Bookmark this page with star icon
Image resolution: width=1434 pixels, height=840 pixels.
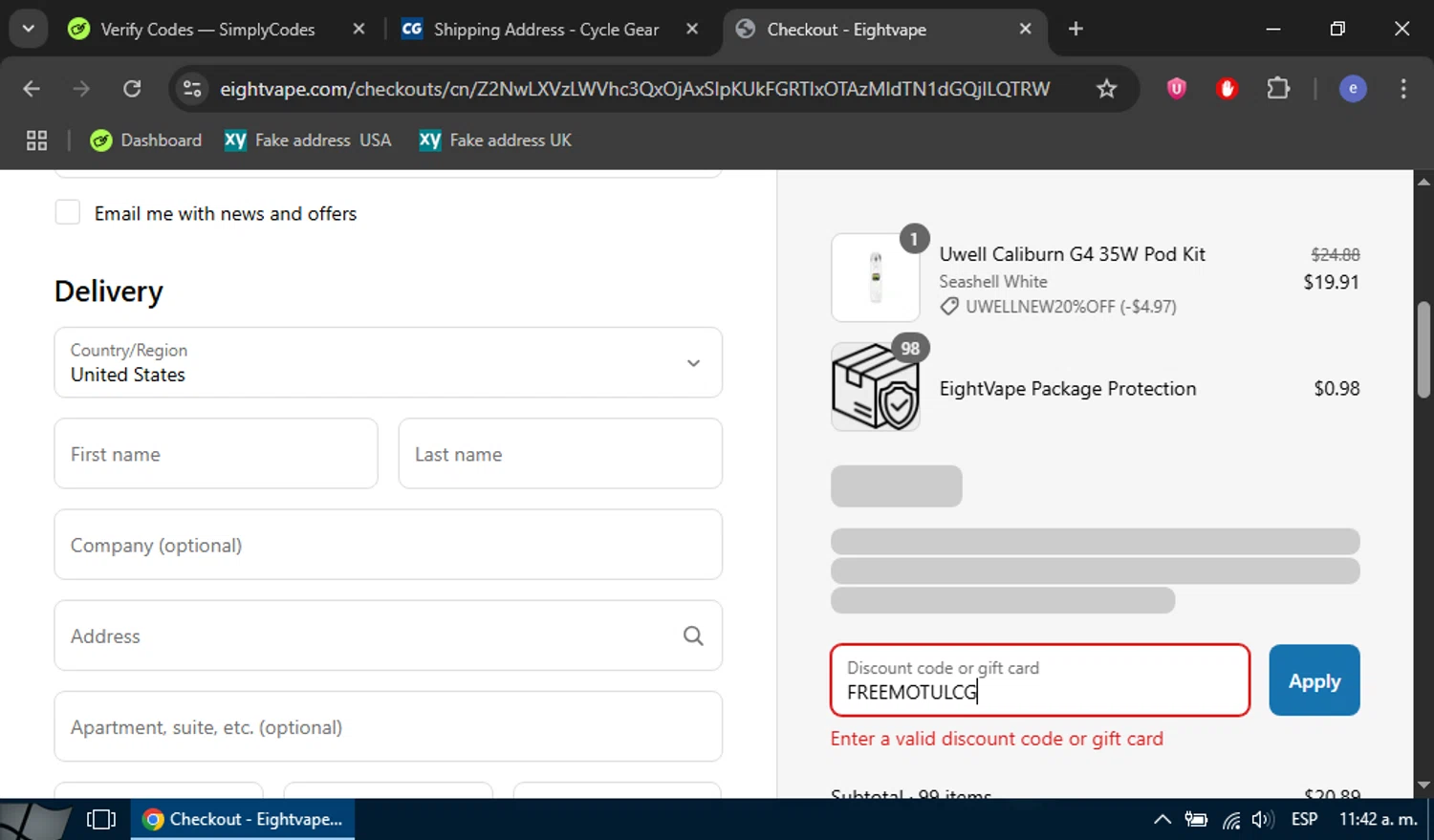[x=1106, y=89]
